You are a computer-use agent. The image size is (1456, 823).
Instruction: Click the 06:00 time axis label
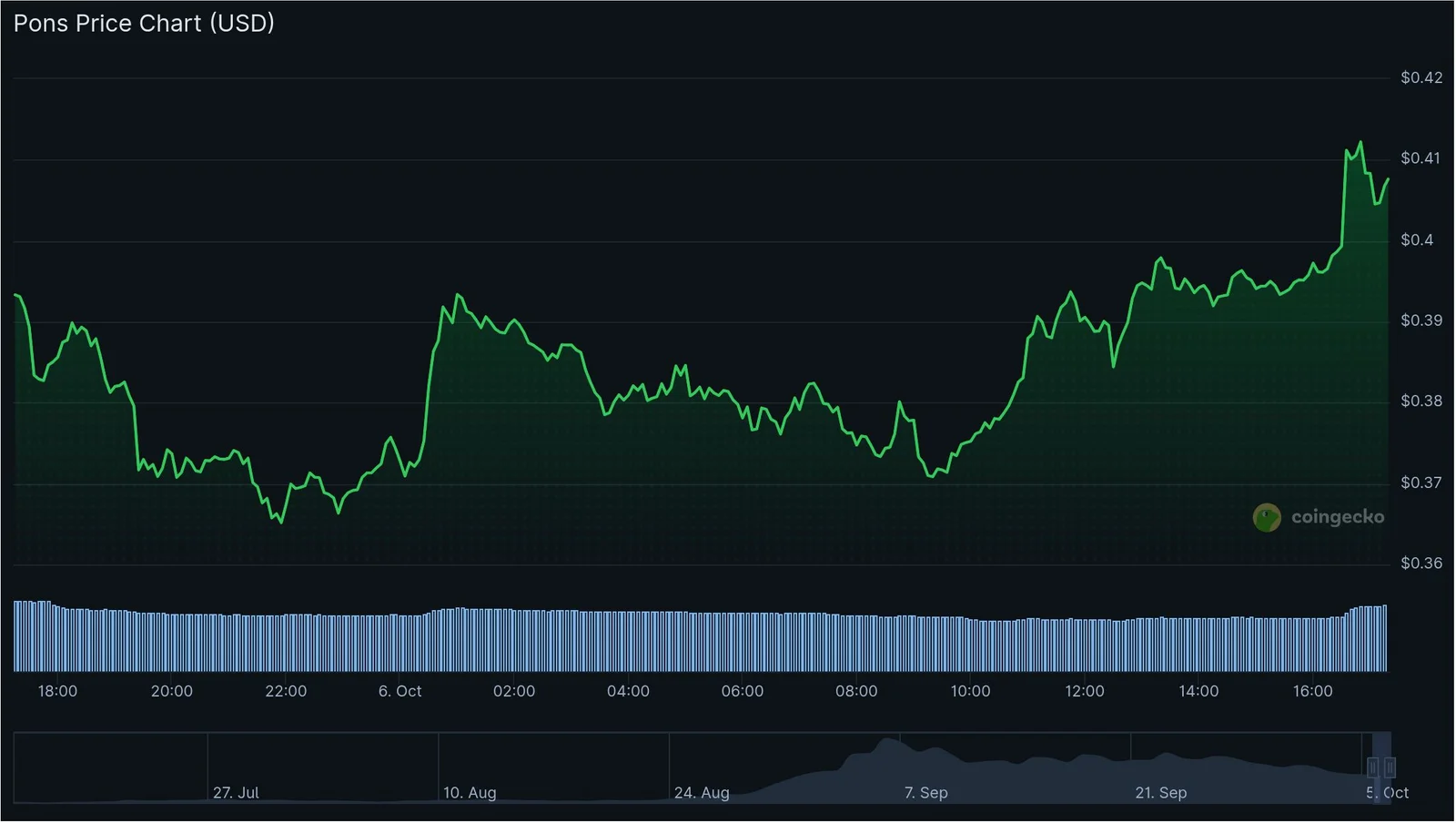(743, 692)
